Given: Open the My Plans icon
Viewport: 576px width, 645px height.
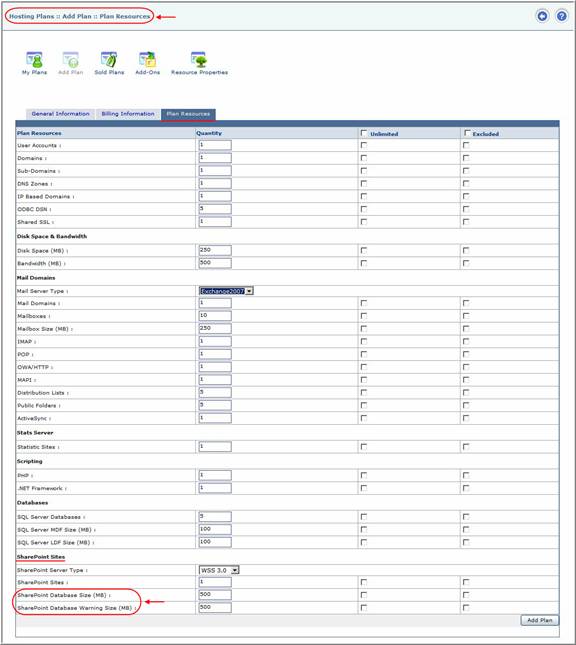Looking at the screenshot, I should click(x=34, y=60).
